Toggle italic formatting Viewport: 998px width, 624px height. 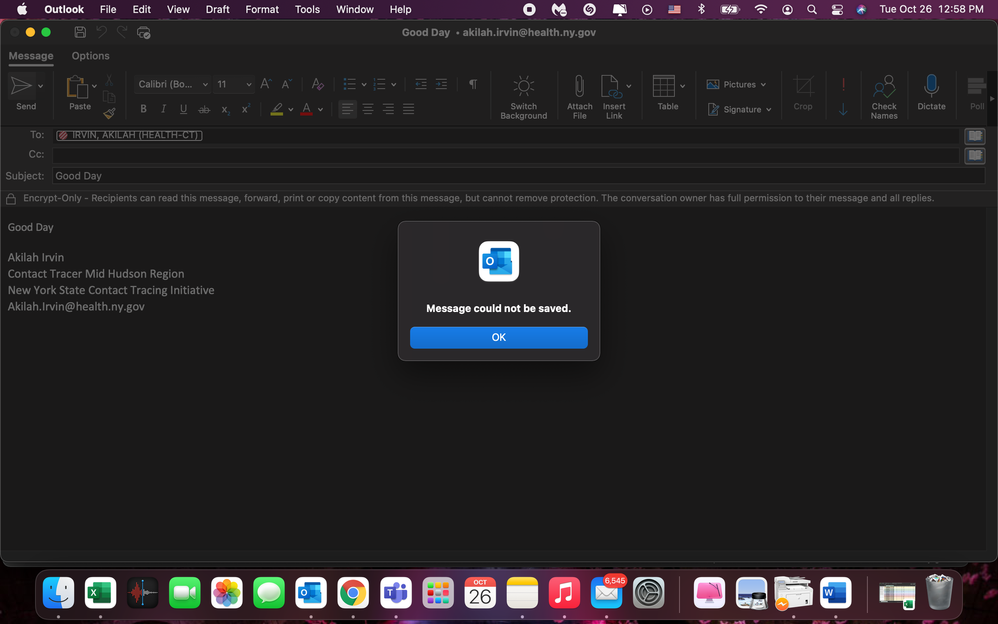coord(163,109)
